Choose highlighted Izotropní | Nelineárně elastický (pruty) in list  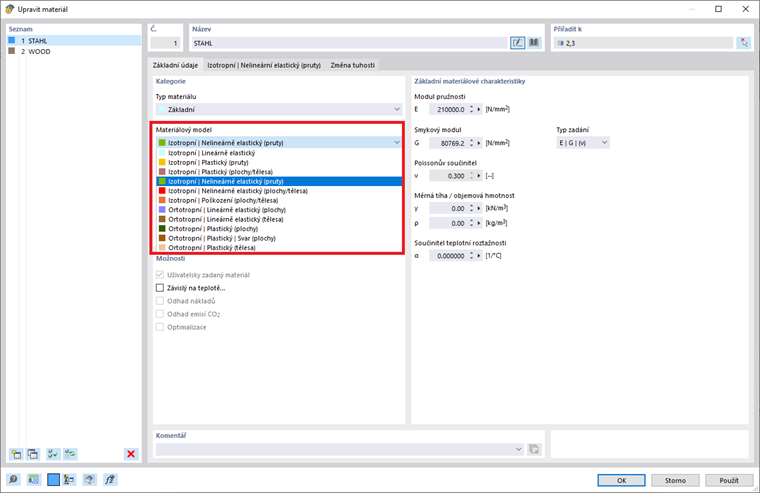pos(279,181)
